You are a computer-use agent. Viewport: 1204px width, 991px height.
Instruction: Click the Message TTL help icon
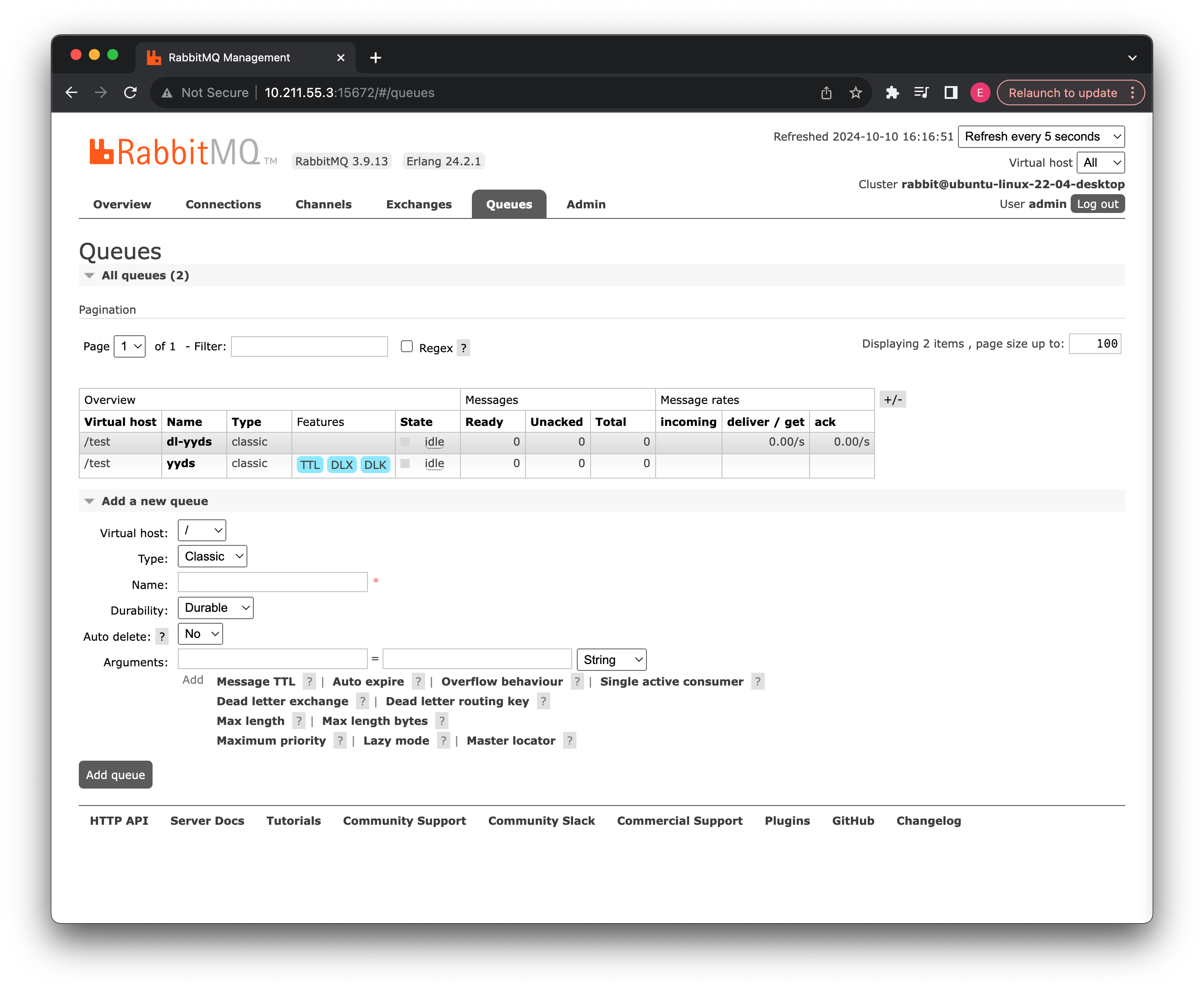coord(309,681)
